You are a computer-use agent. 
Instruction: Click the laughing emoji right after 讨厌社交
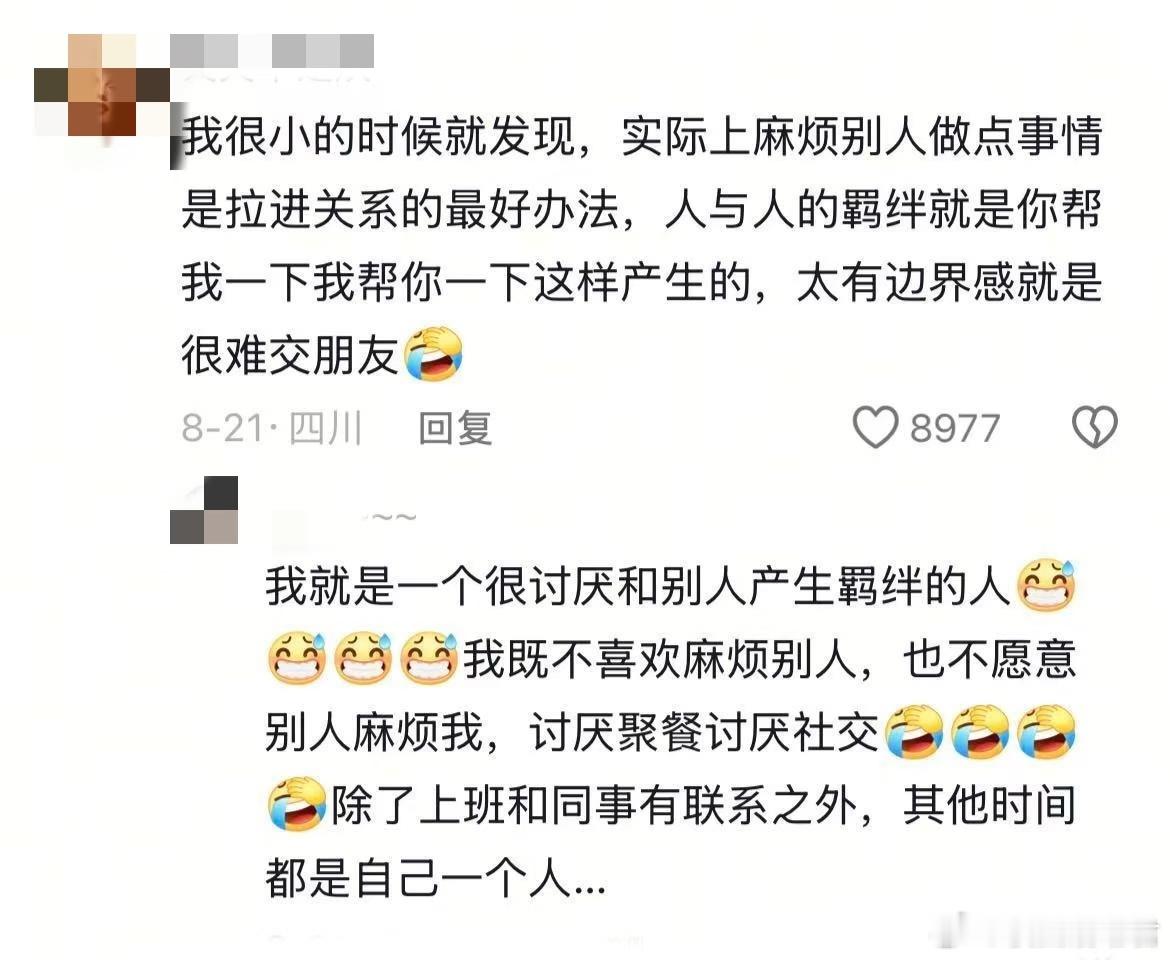[913, 732]
